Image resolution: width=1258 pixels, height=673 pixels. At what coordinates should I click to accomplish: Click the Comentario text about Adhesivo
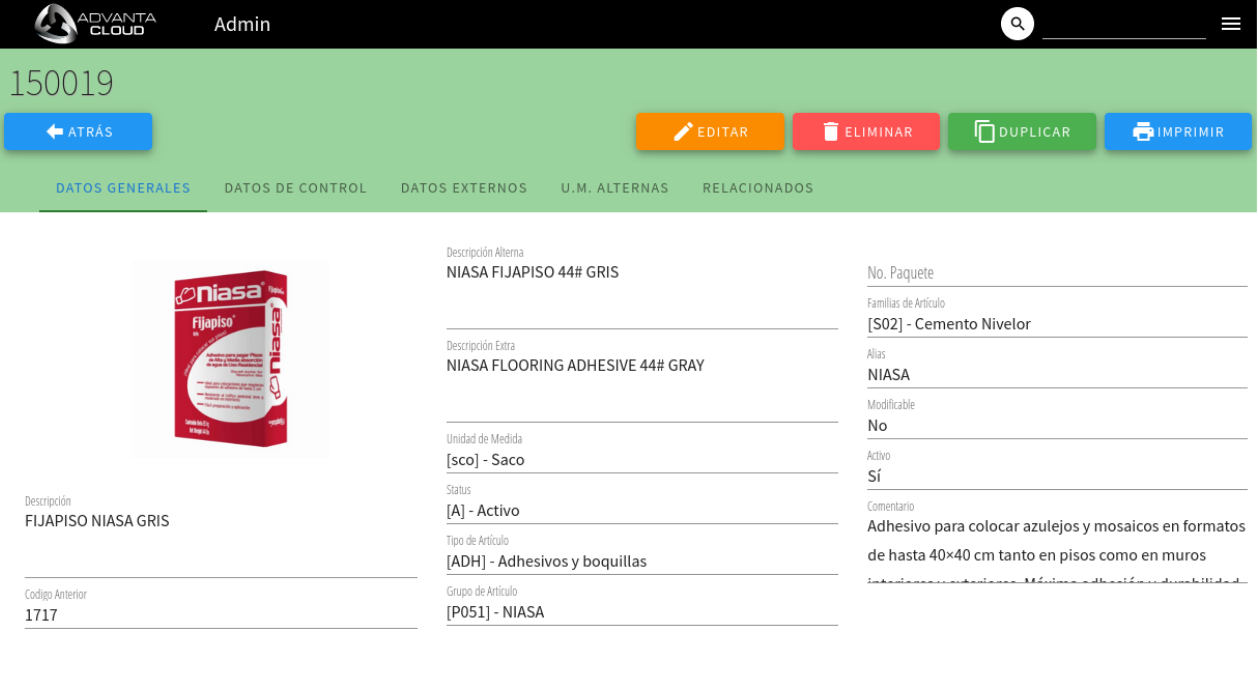(x=1057, y=550)
